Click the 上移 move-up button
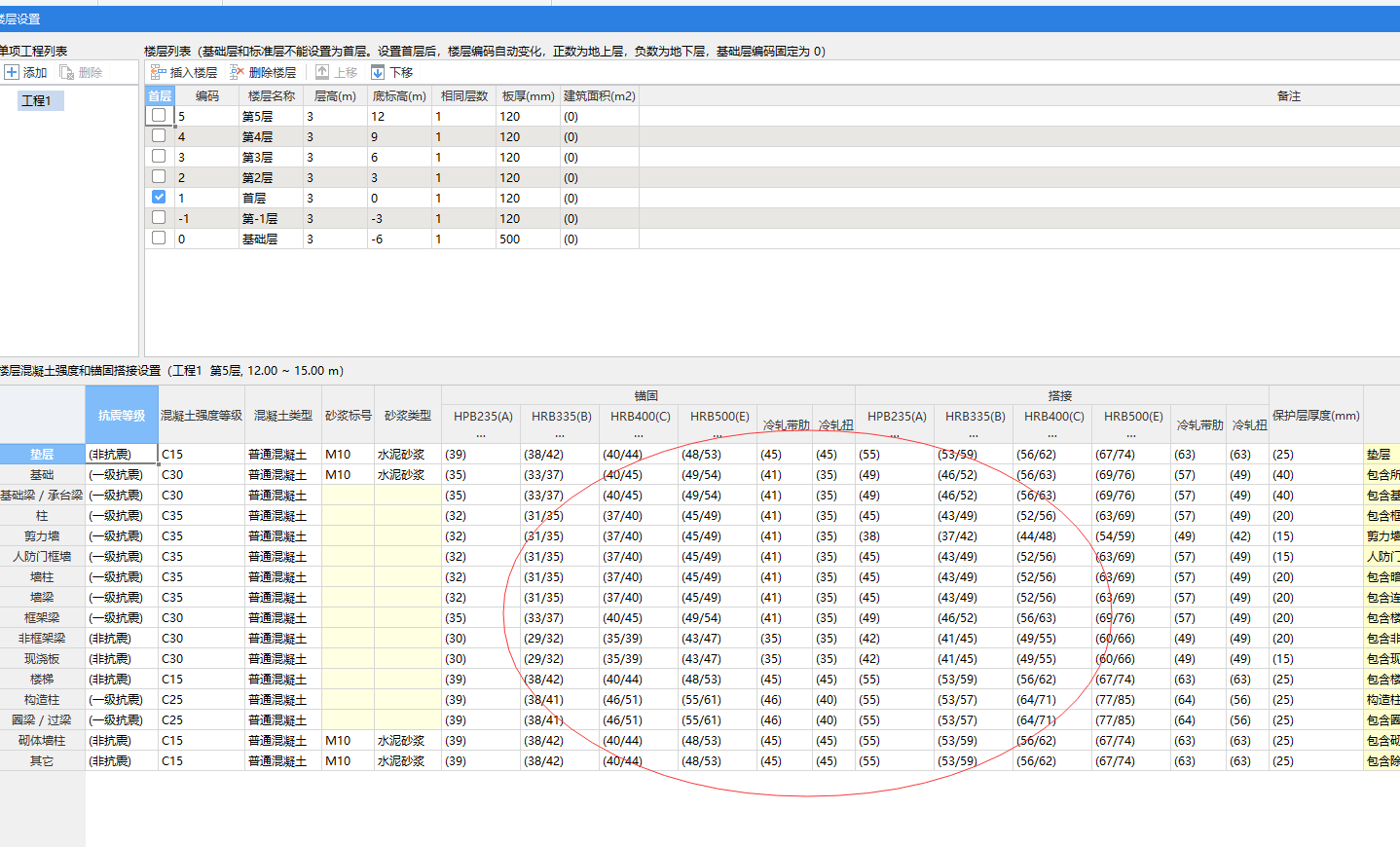 click(337, 73)
